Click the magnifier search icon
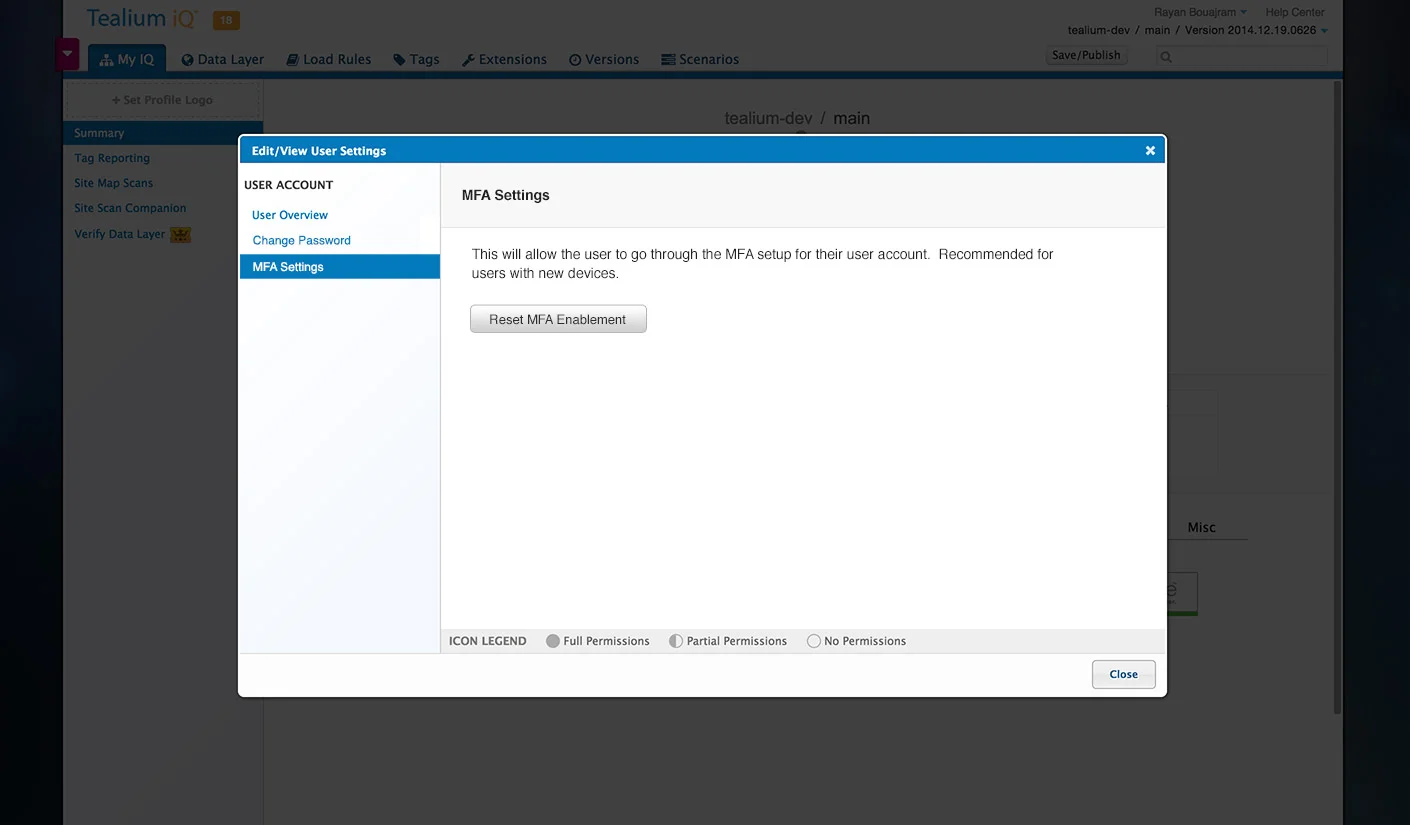Screen dimensions: 1410x825 1165,57
